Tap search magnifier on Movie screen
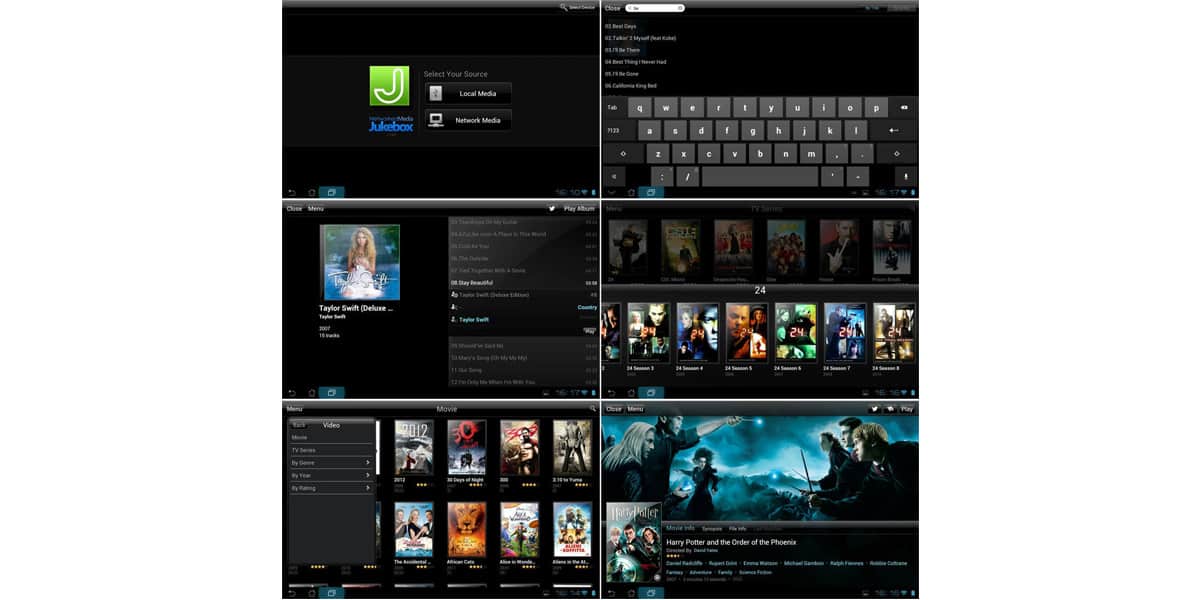The height and width of the screenshot is (600, 1200). [592, 409]
